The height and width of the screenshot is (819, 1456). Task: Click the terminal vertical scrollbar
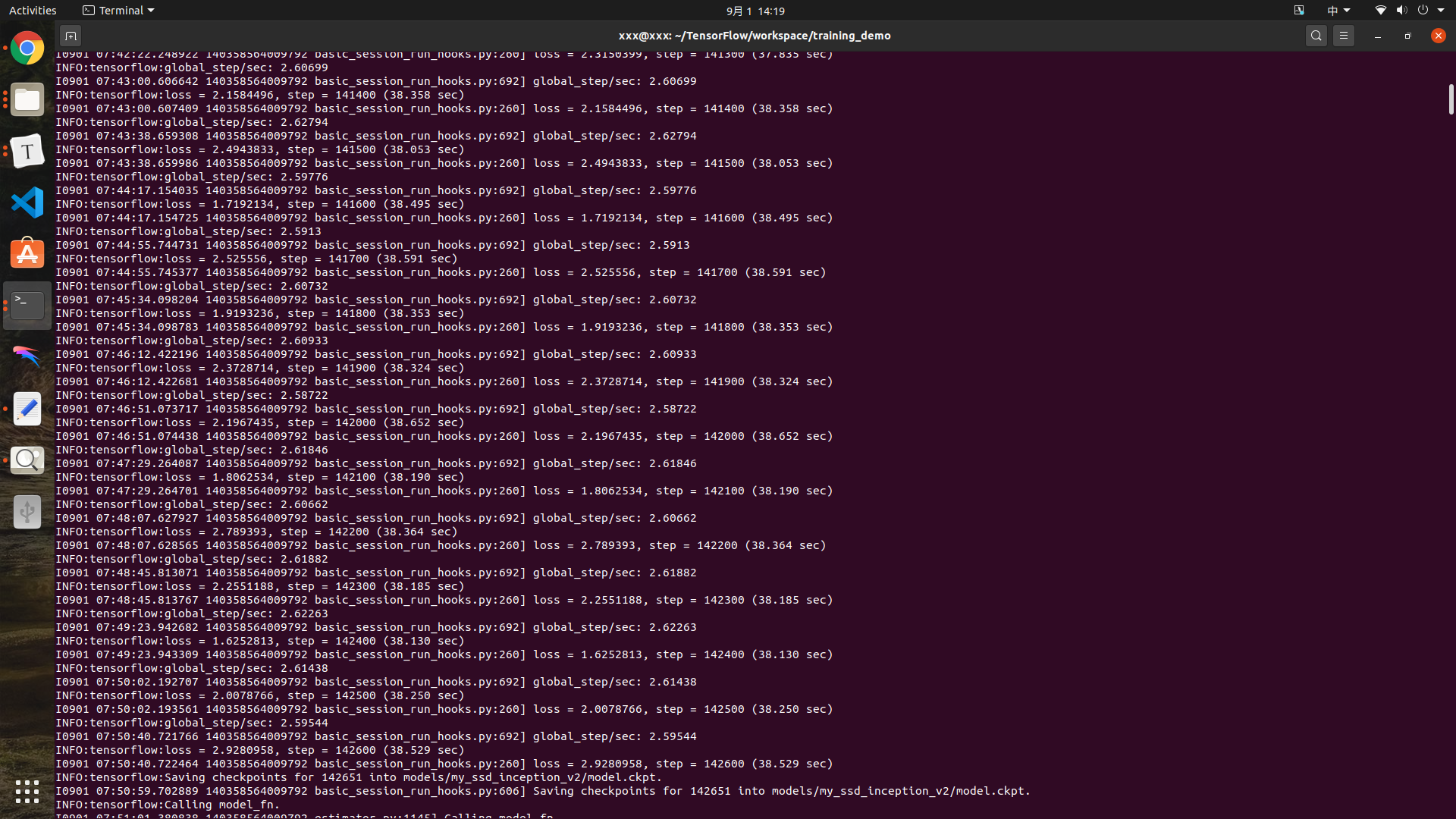click(1451, 99)
